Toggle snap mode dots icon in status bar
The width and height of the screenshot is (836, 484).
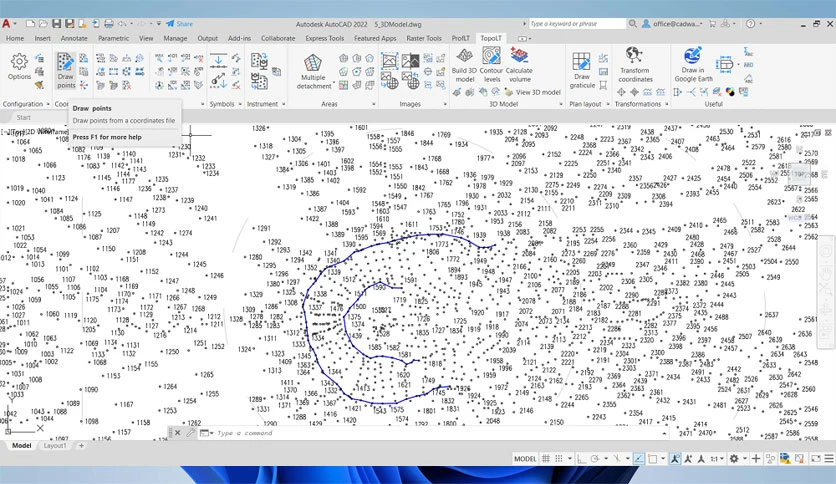[559, 458]
